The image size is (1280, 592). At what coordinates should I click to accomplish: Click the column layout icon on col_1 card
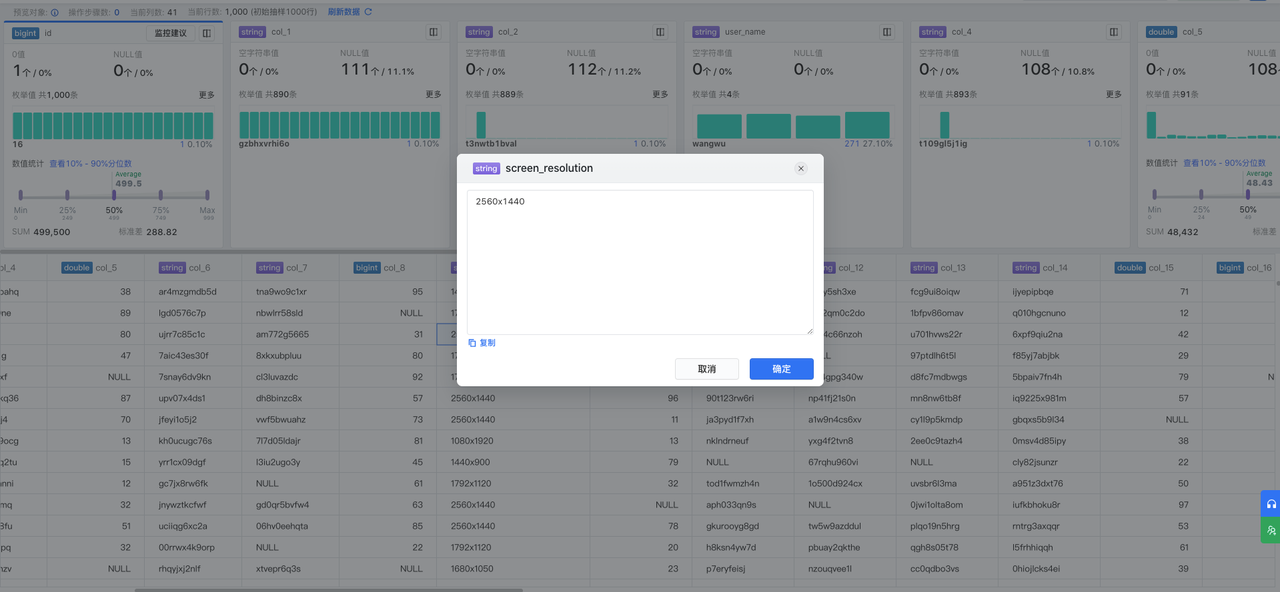pos(434,32)
